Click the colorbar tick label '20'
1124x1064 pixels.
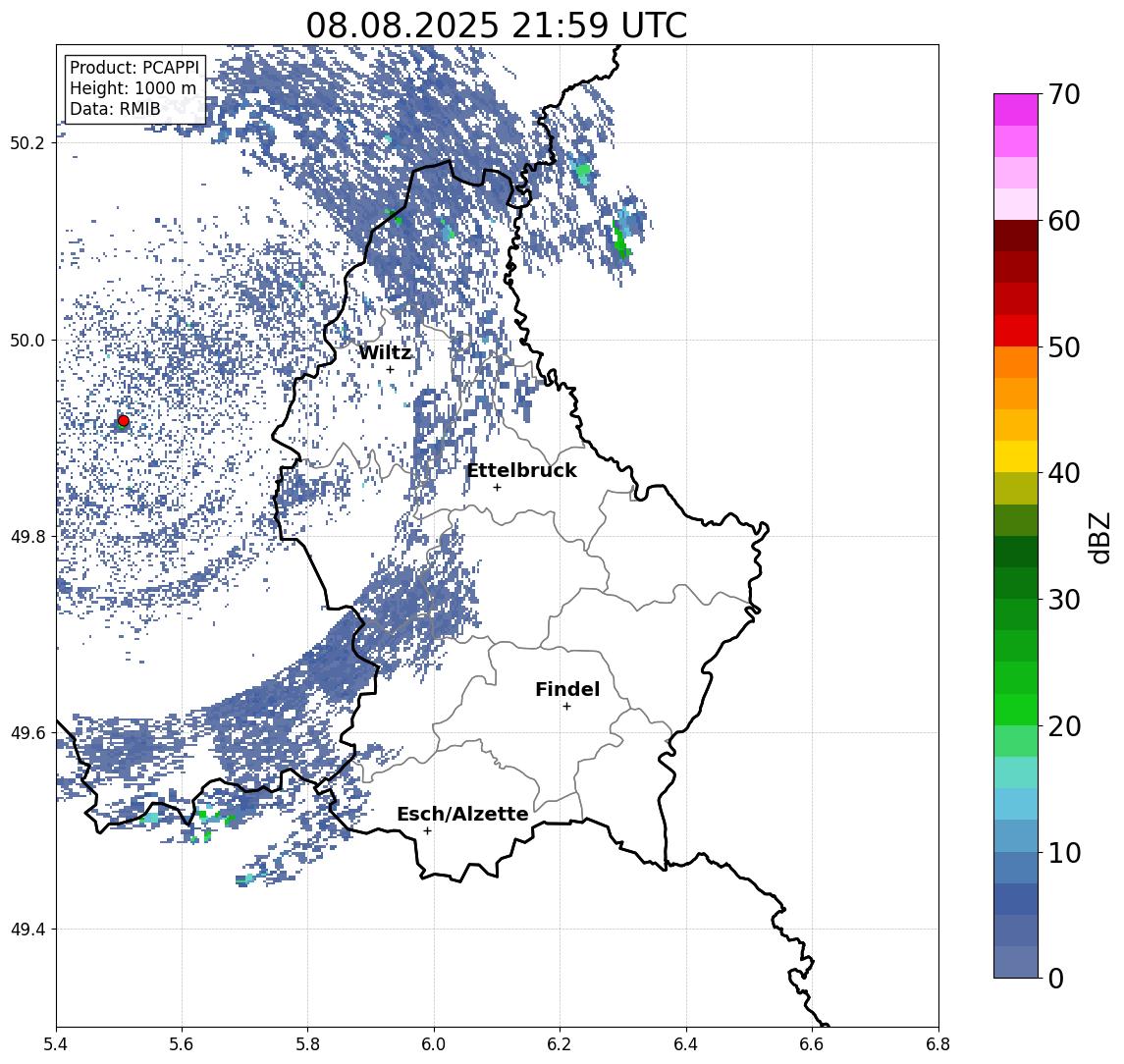tap(1064, 725)
